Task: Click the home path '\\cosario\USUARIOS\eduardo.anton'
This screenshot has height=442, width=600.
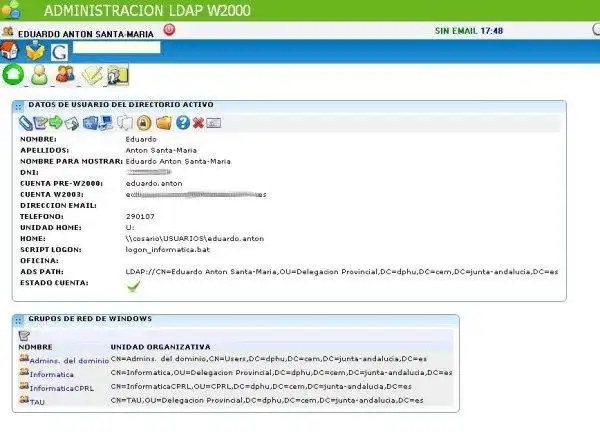Action: [x=194, y=238]
